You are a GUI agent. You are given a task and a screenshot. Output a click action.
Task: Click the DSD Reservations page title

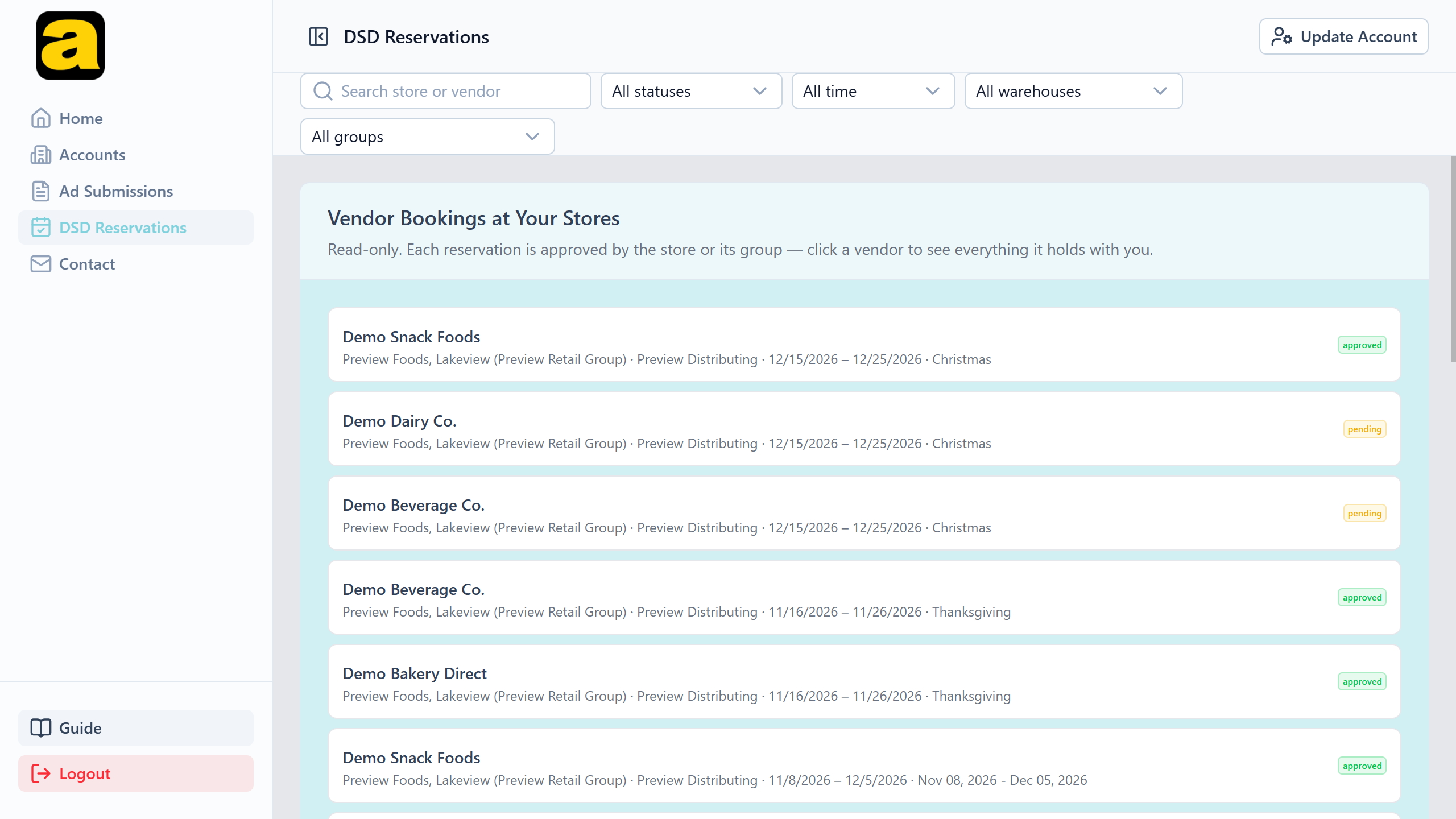point(416,37)
